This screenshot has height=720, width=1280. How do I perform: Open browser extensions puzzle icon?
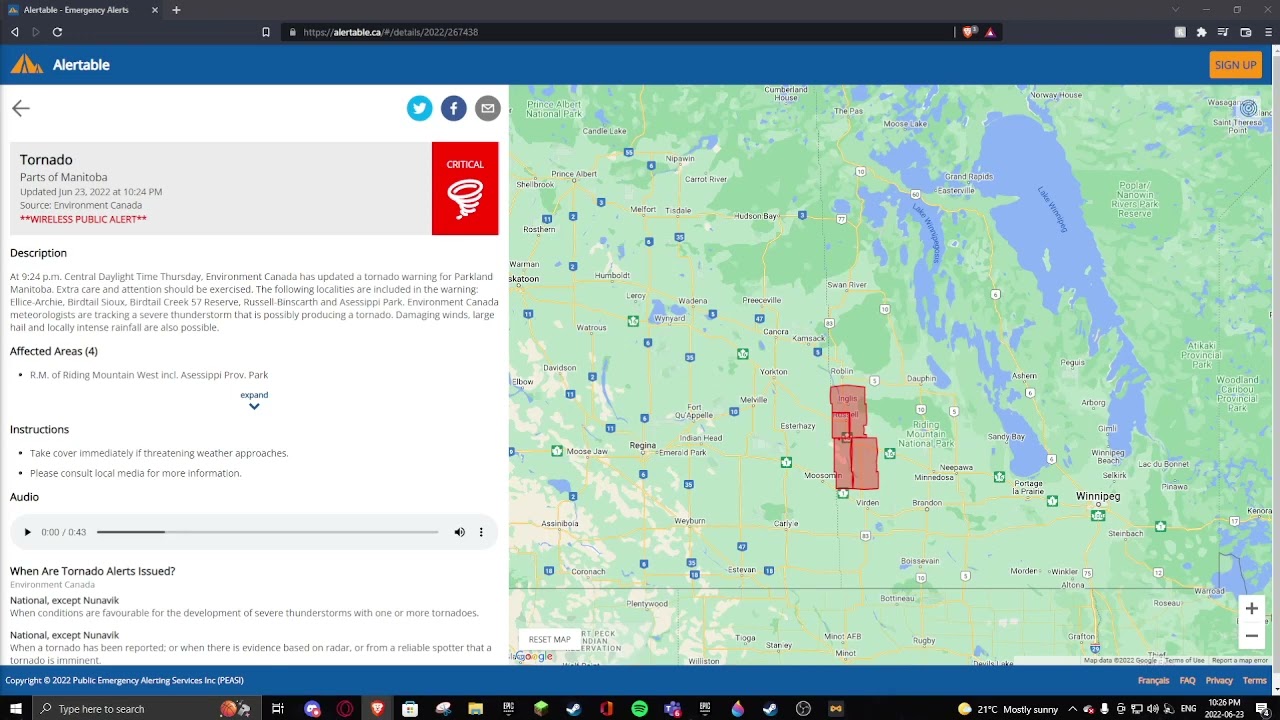click(1201, 32)
